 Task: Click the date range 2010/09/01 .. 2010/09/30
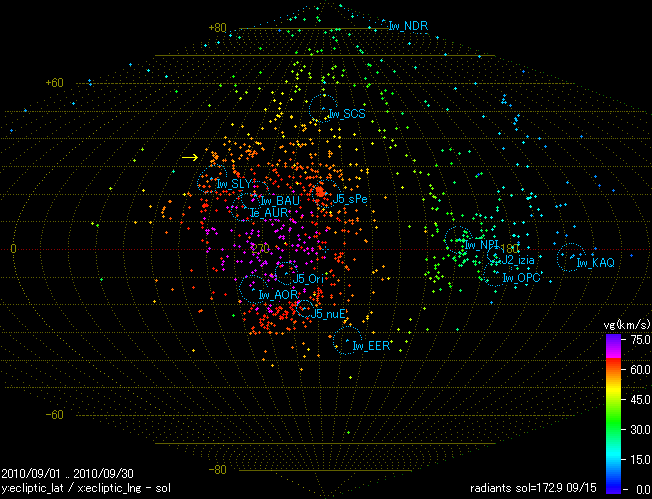pos(68,474)
